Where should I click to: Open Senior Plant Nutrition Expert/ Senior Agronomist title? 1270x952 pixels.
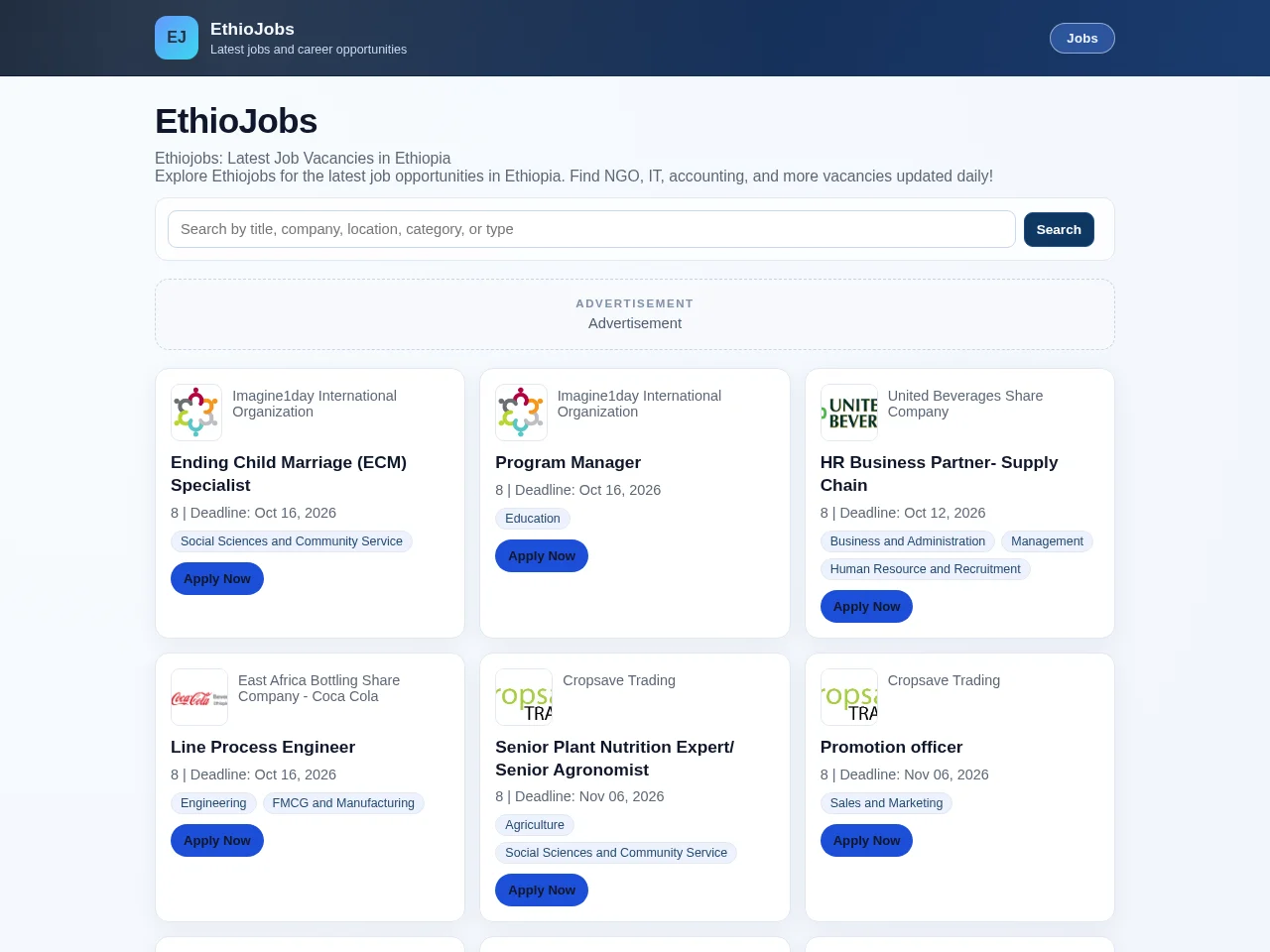pos(614,759)
